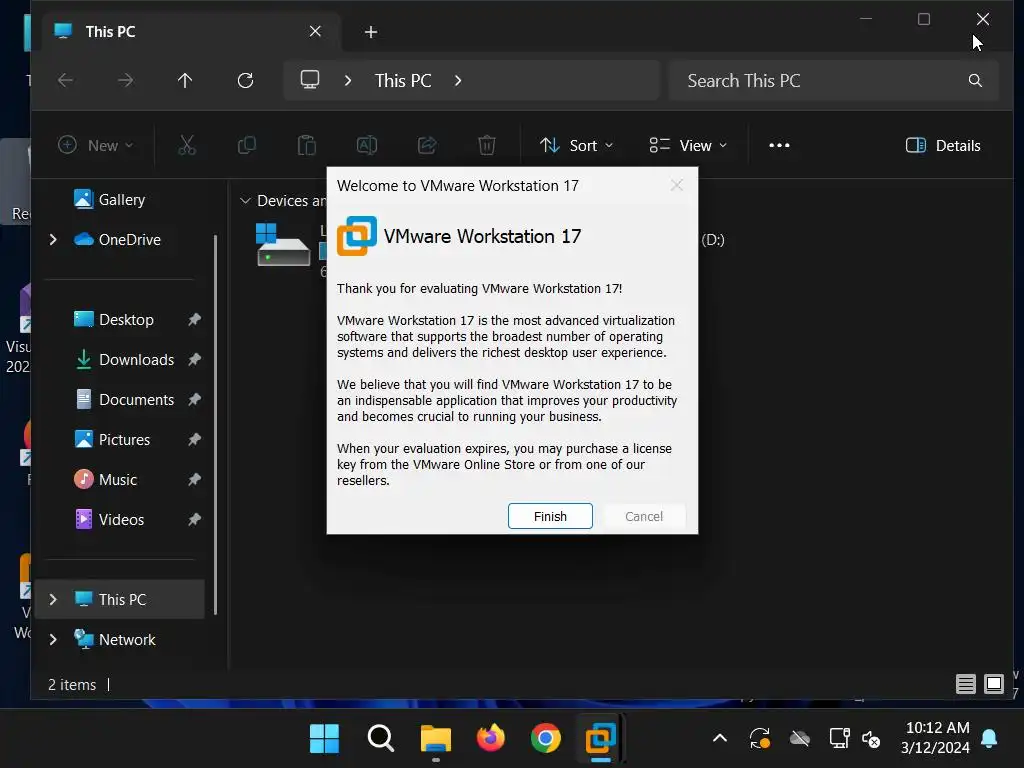The height and width of the screenshot is (768, 1024).
Task: Open taskbar Search
Action: (x=381, y=739)
